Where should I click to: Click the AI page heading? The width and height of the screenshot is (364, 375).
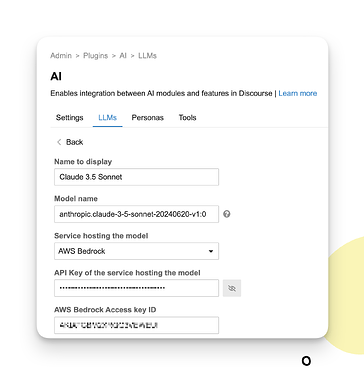pos(56,76)
